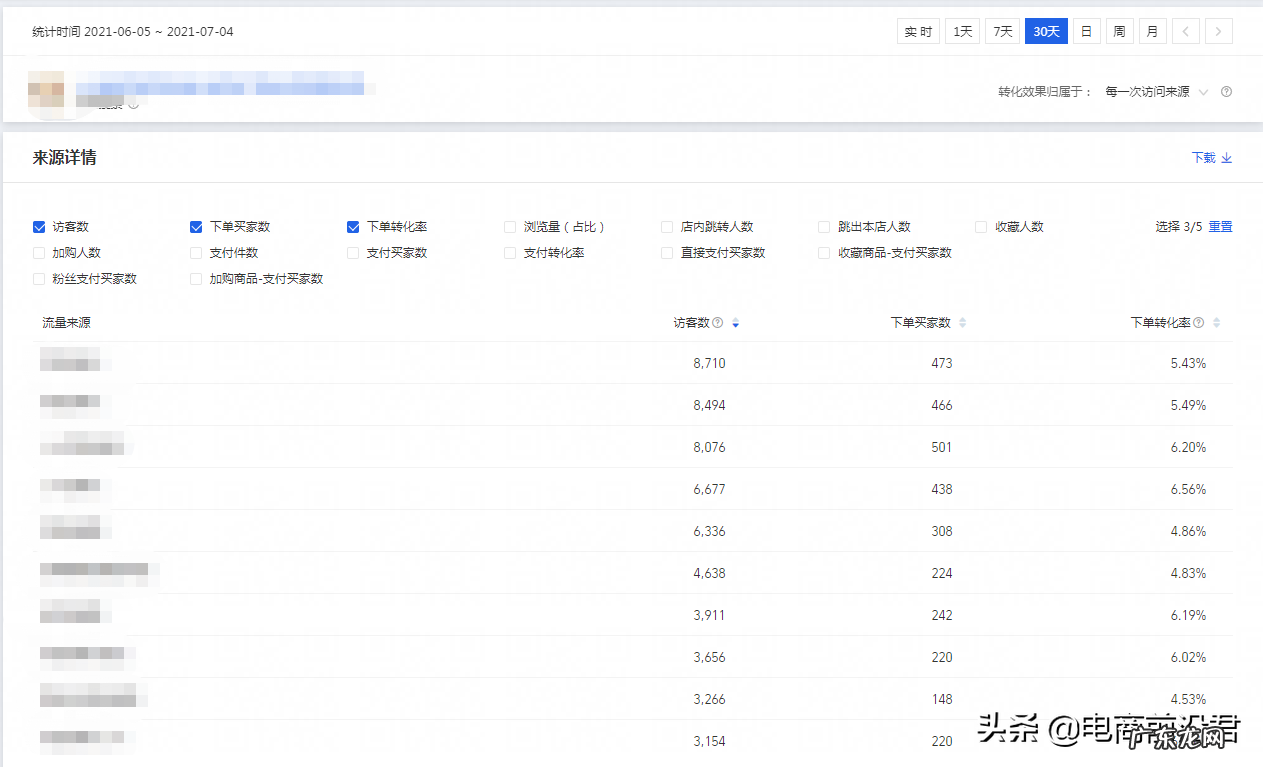The height and width of the screenshot is (767, 1263).
Task: Sort table by 下单转化率 arrow icon
Action: 1216,323
